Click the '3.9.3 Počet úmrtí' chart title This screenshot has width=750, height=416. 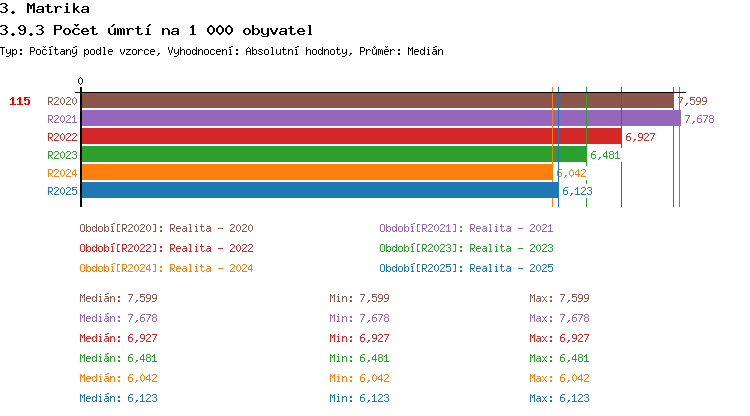tap(156, 30)
